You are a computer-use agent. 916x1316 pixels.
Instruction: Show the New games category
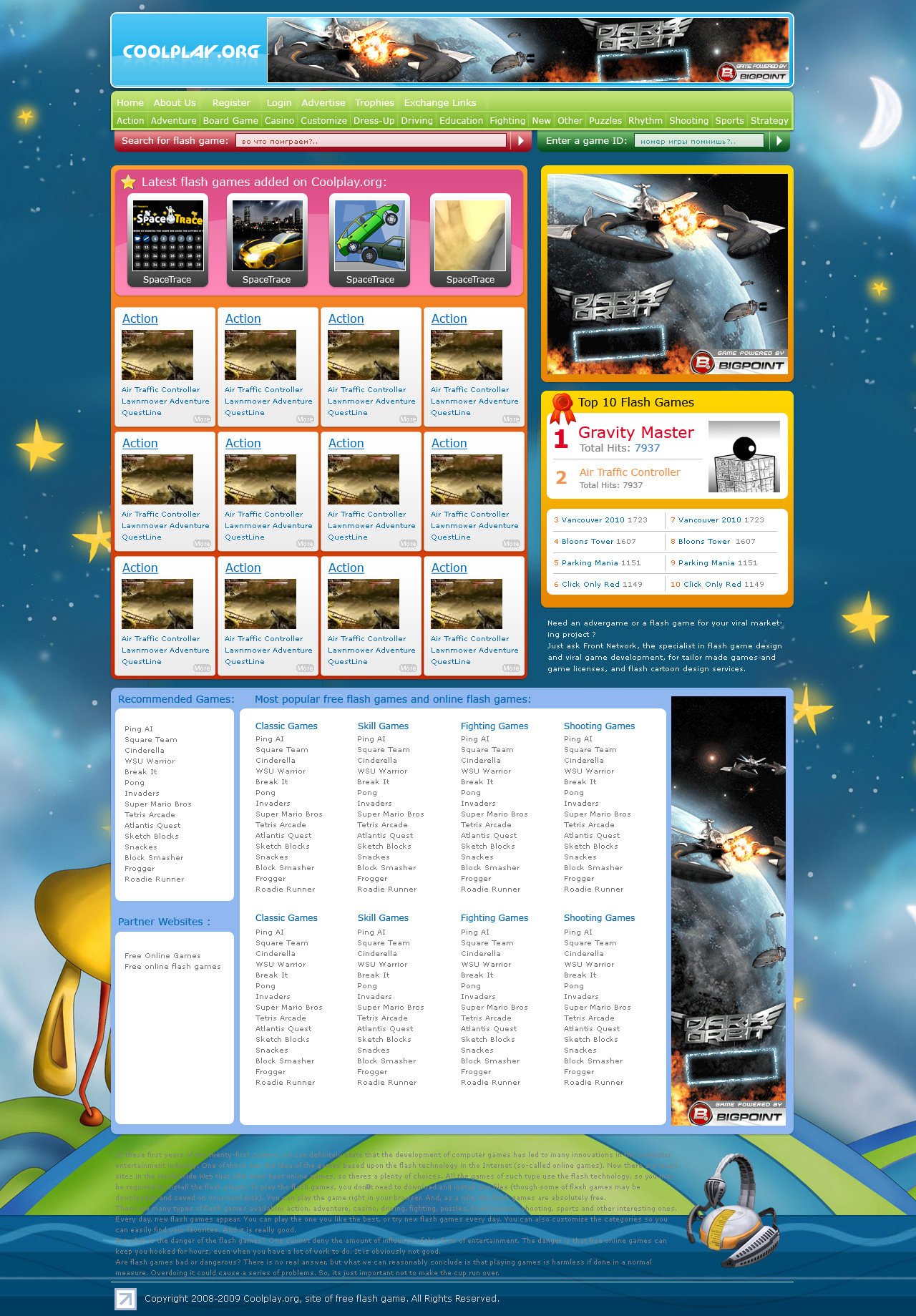pos(541,121)
